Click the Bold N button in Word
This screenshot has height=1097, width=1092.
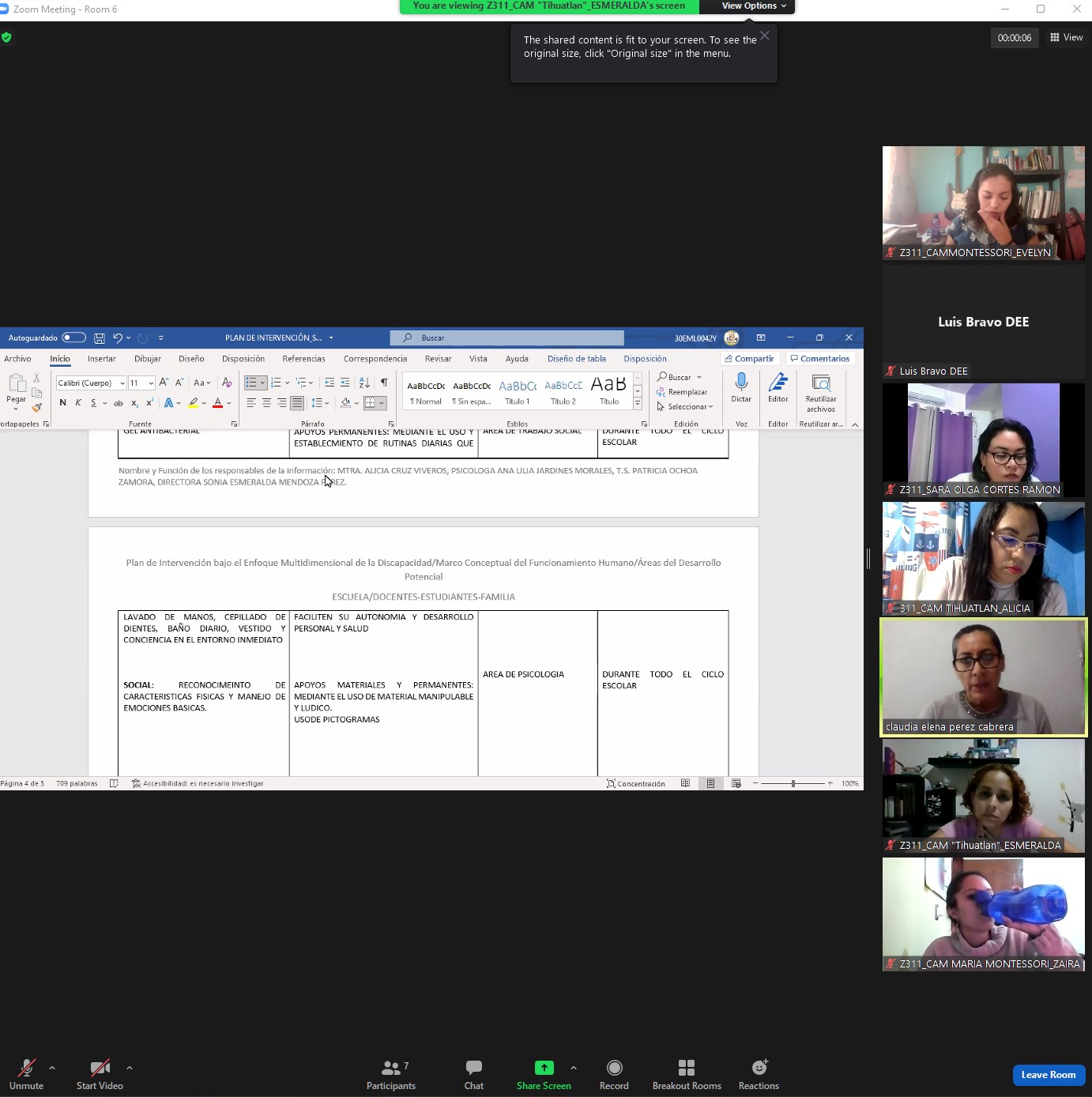tap(63, 403)
